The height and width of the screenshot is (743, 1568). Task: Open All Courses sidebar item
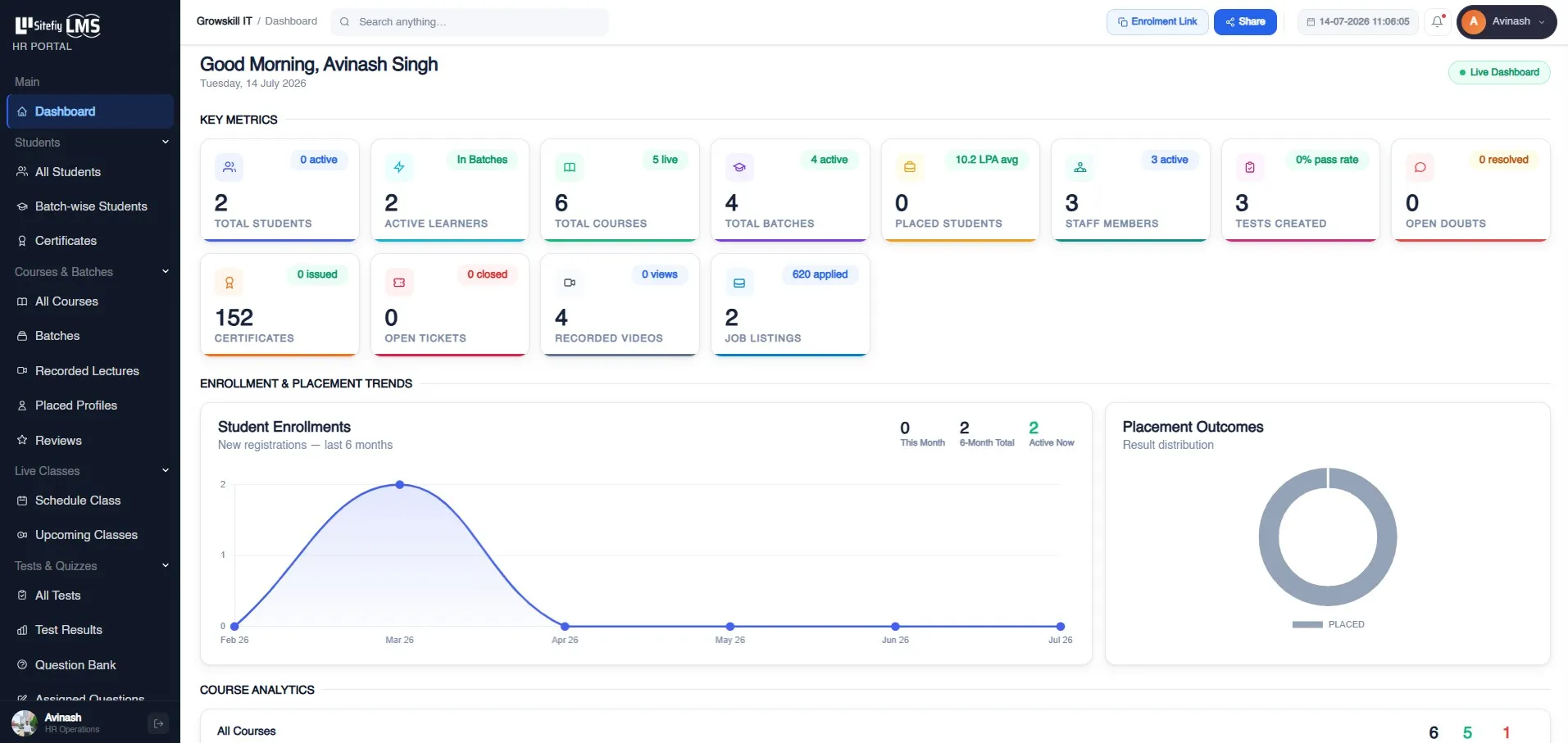point(90,301)
